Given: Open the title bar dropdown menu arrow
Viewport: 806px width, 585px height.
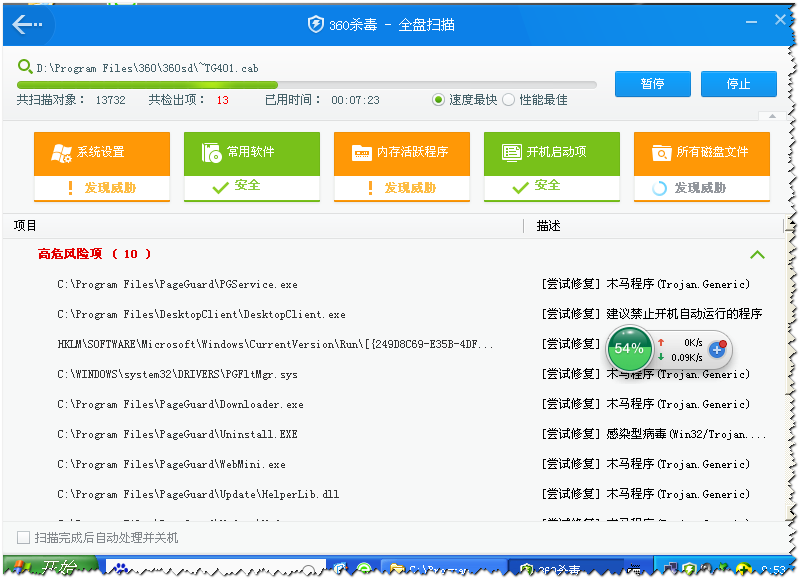Looking at the screenshot, I should click(751, 19).
